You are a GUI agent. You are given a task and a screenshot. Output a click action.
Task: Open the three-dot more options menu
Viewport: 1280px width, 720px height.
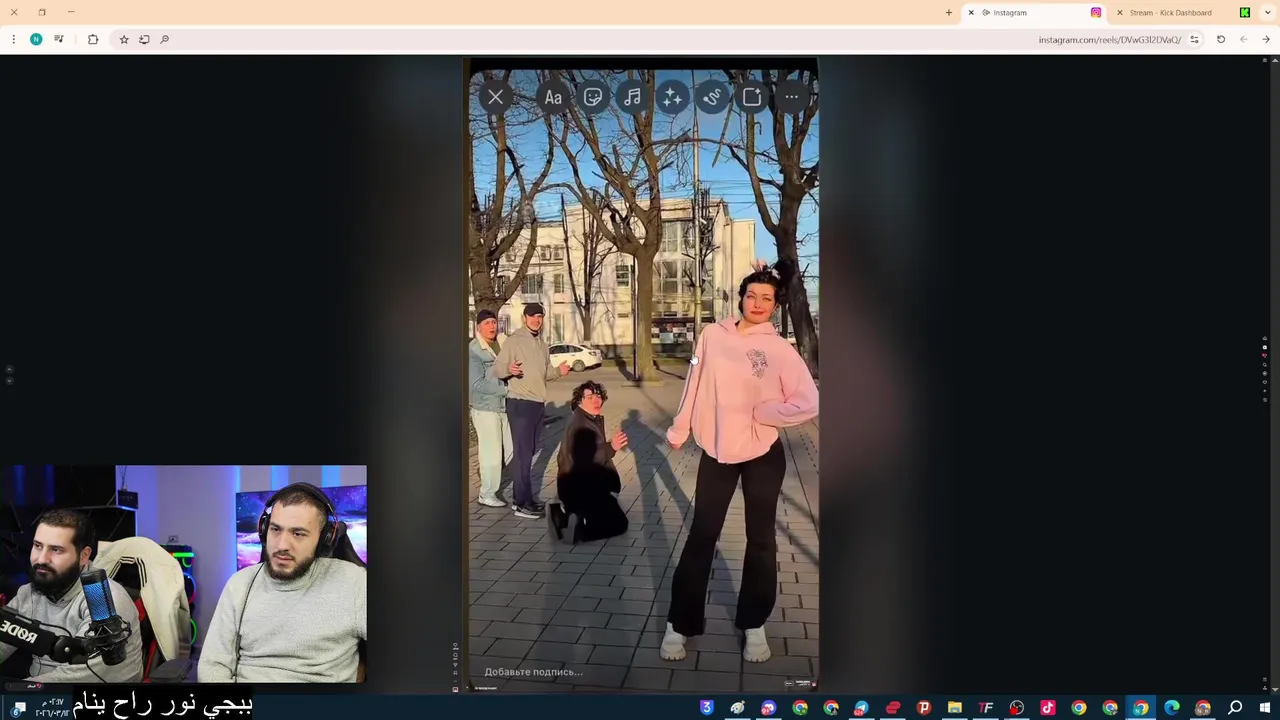791,97
